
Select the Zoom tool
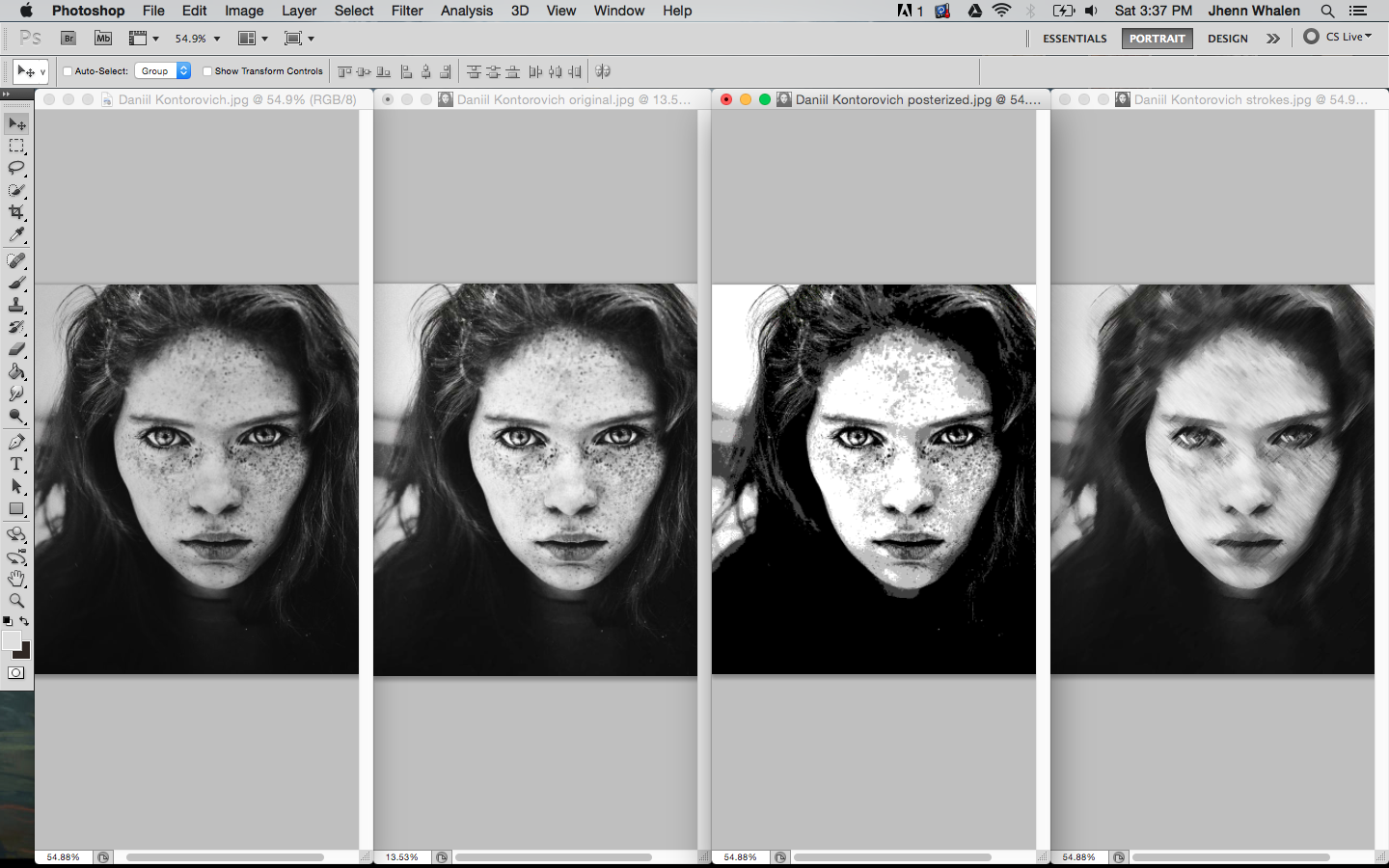tap(16, 601)
